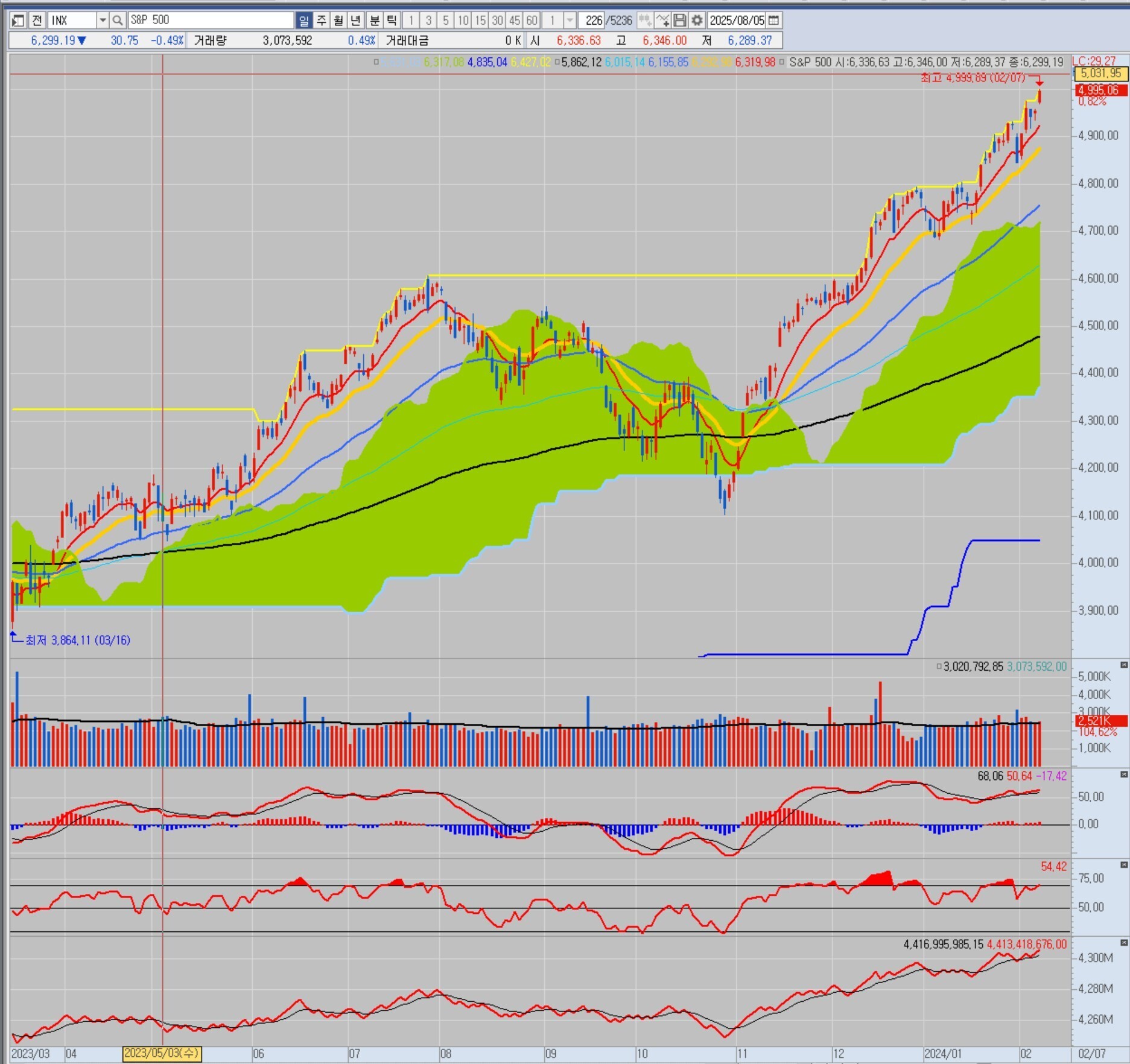The width and height of the screenshot is (1130, 1064).
Task: Open chart settings gear icon
Action: [x=697, y=21]
